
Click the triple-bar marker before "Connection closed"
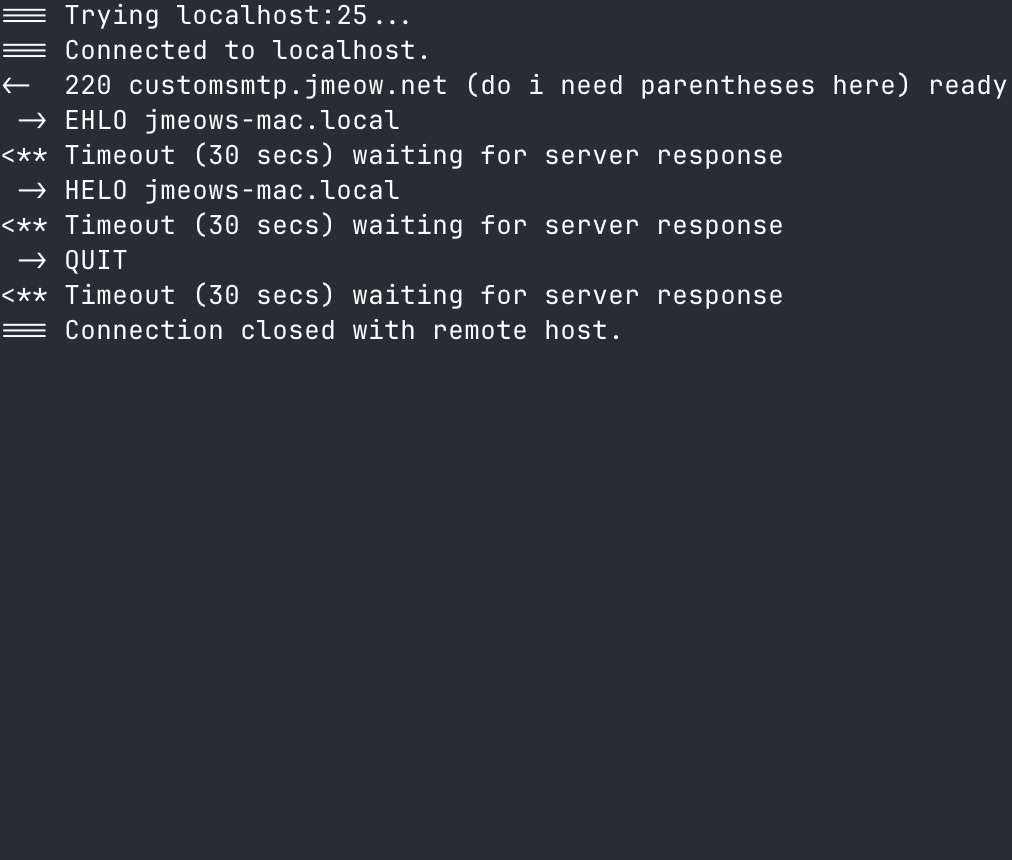click(x=24, y=331)
